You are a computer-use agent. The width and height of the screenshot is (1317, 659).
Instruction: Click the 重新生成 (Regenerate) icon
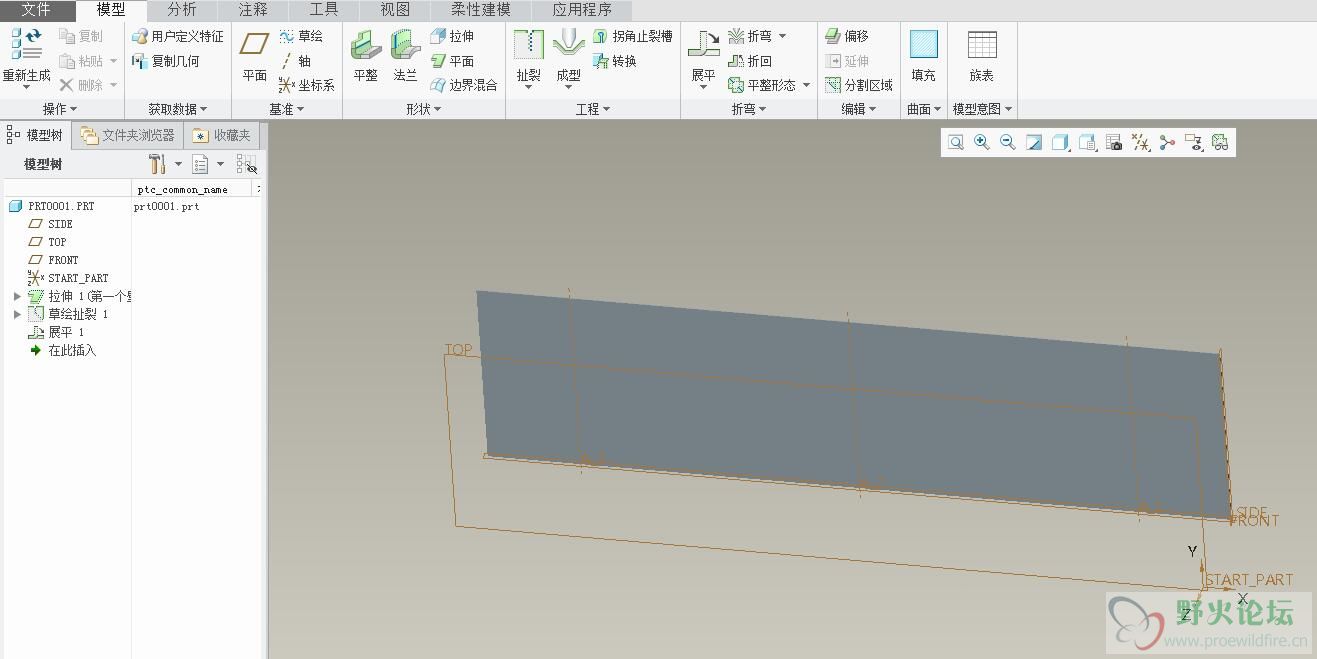click(x=27, y=45)
